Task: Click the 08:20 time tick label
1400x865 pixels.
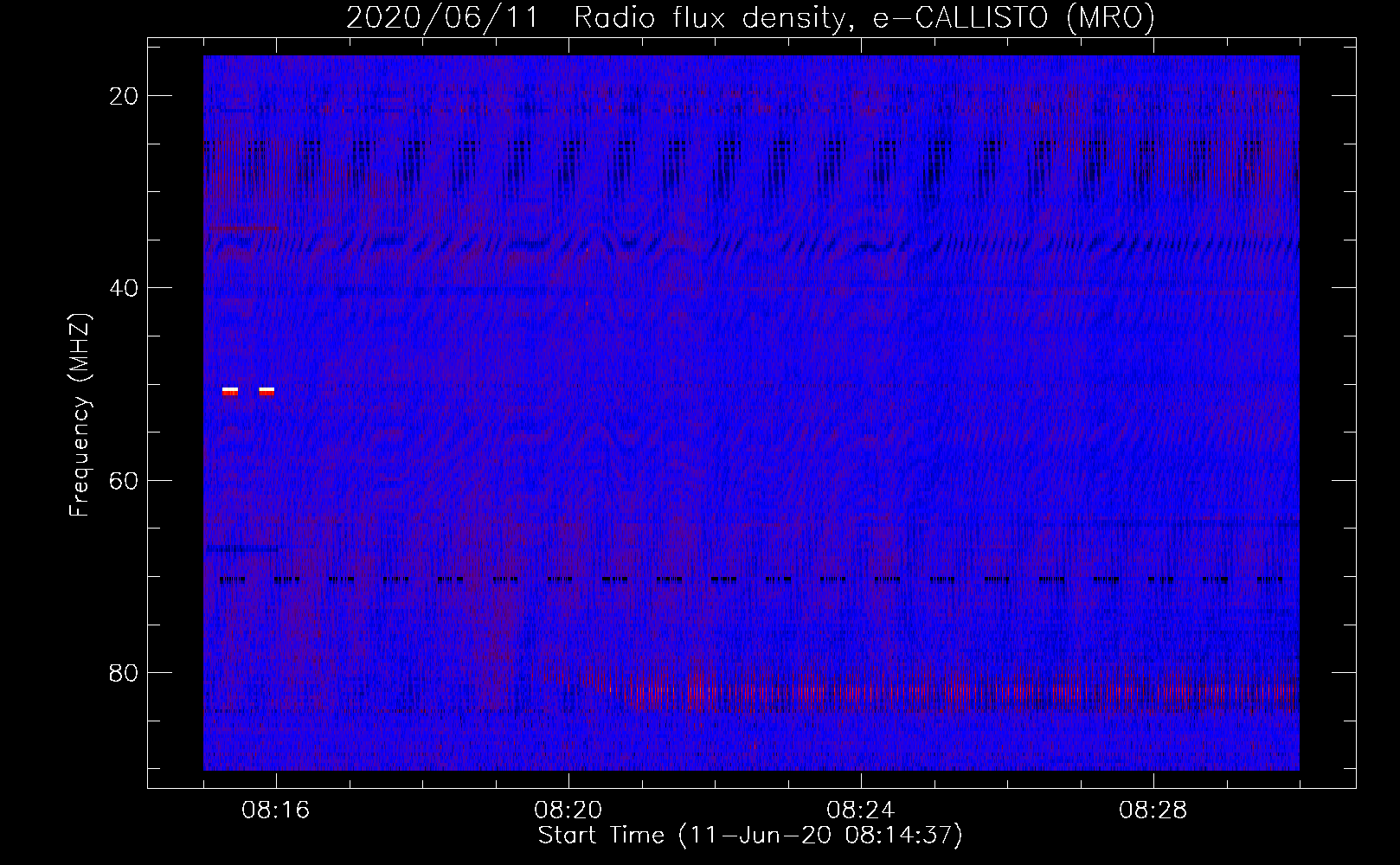Action: click(x=568, y=811)
